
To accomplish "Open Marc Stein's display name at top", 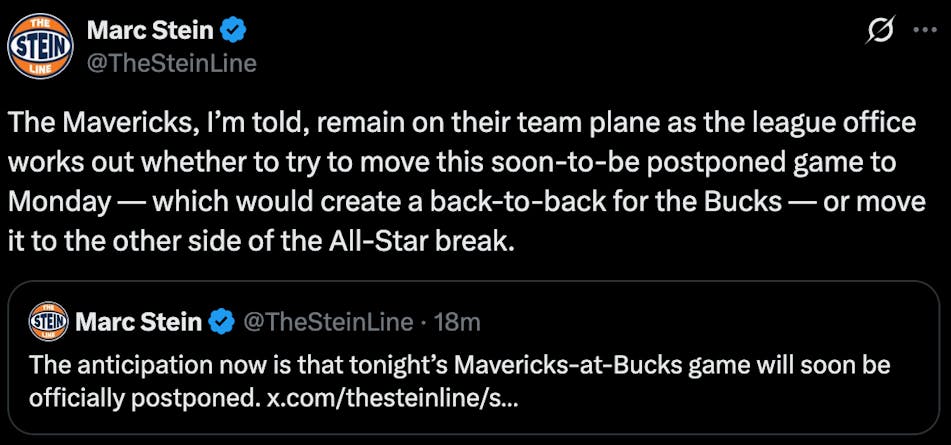I will 151,31.
